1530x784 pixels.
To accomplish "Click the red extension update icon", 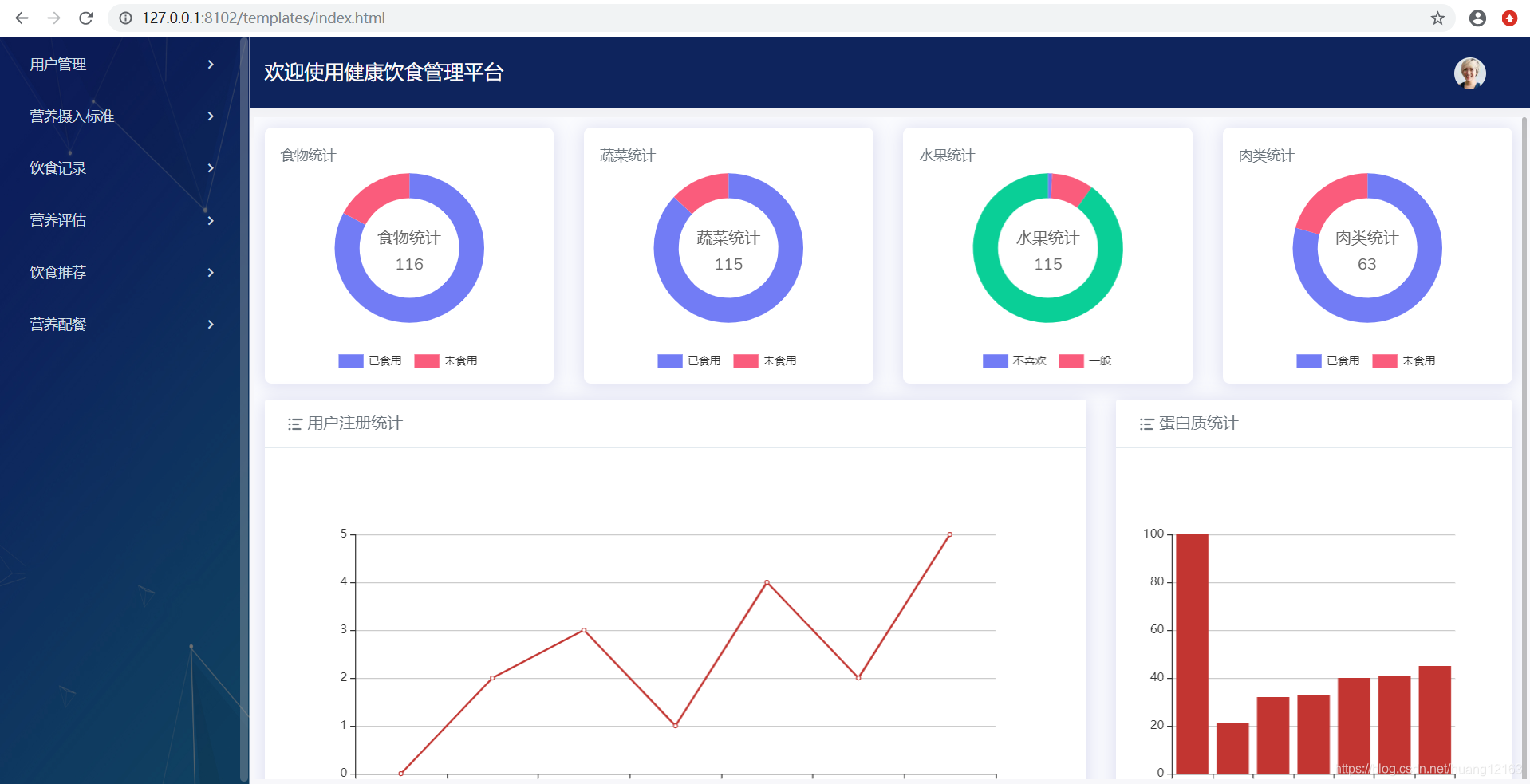I will tap(1509, 18).
